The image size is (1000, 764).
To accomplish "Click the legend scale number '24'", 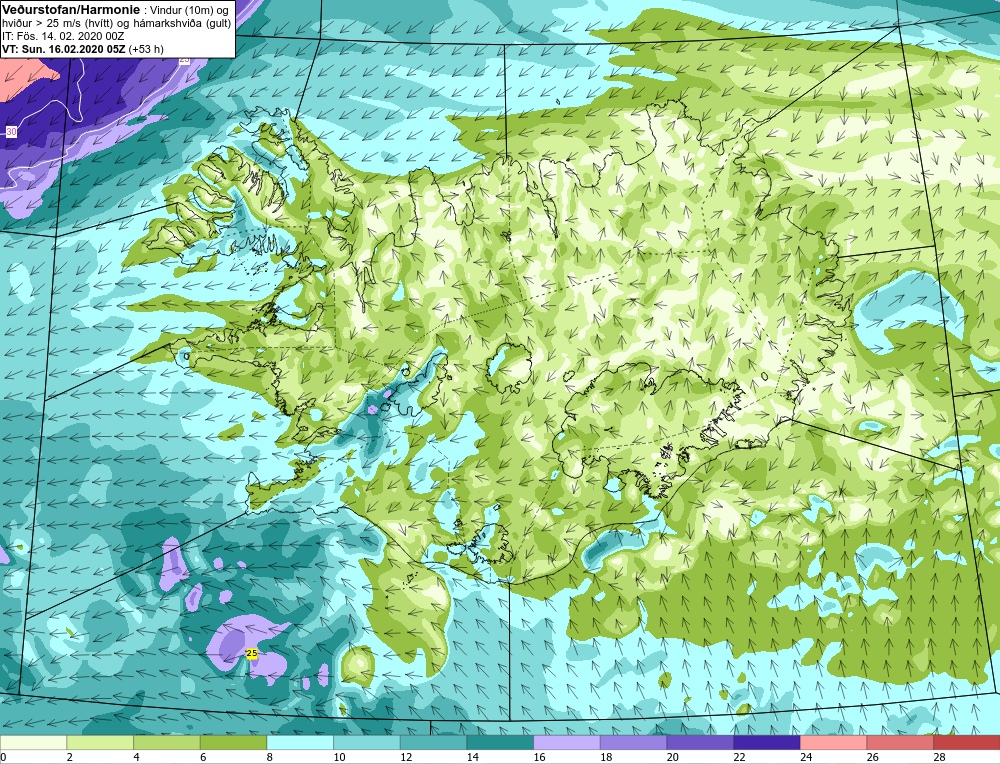I will click(x=805, y=757).
